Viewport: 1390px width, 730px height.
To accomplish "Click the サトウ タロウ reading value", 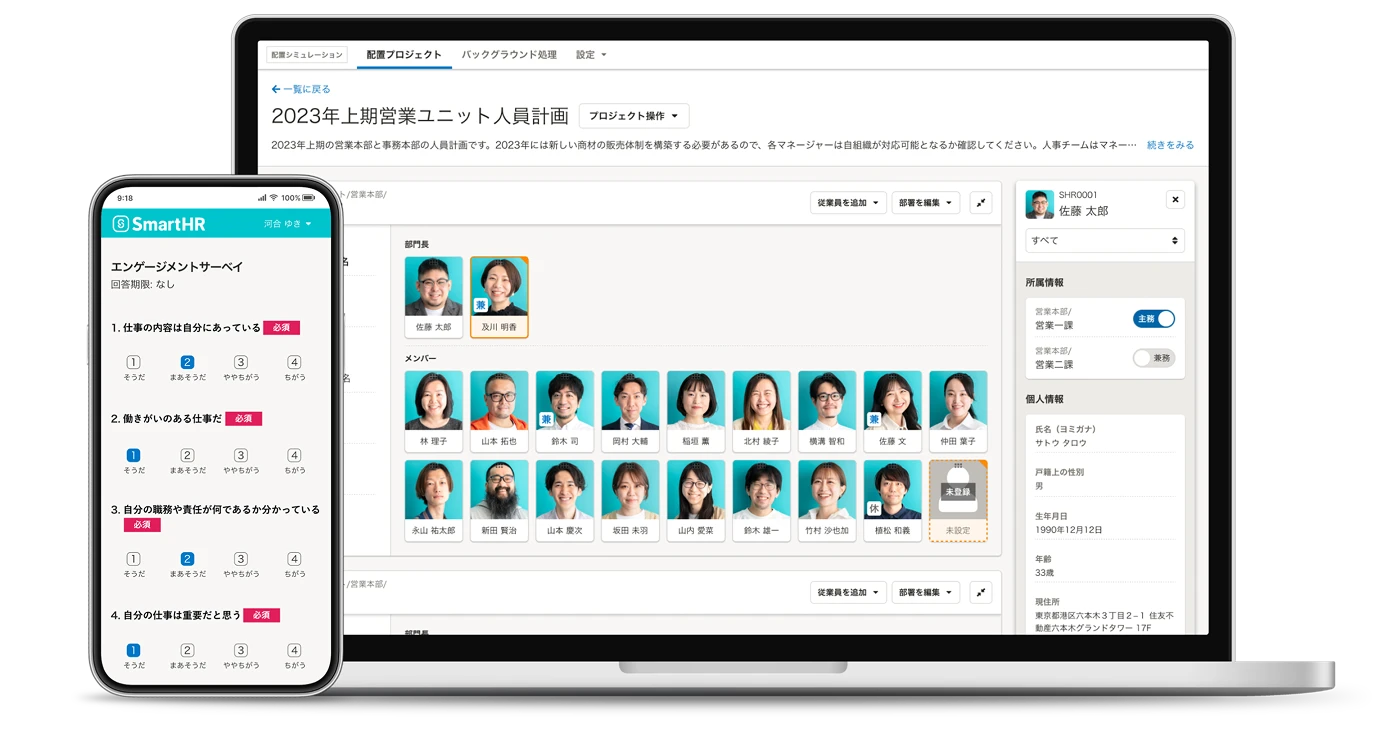I will coord(1061,442).
